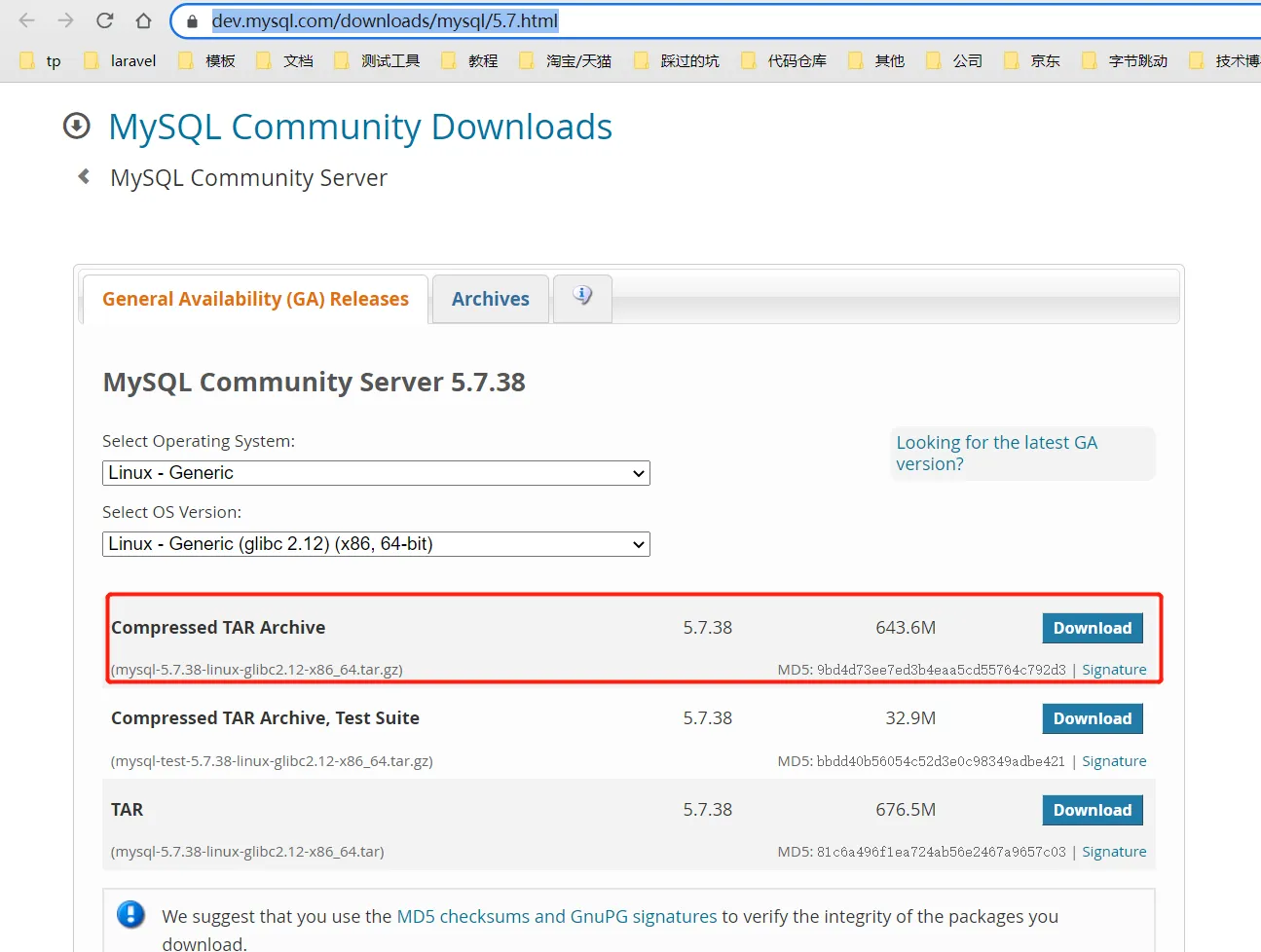Open the 淘宝/天猫 bookmark folder

pos(566,60)
